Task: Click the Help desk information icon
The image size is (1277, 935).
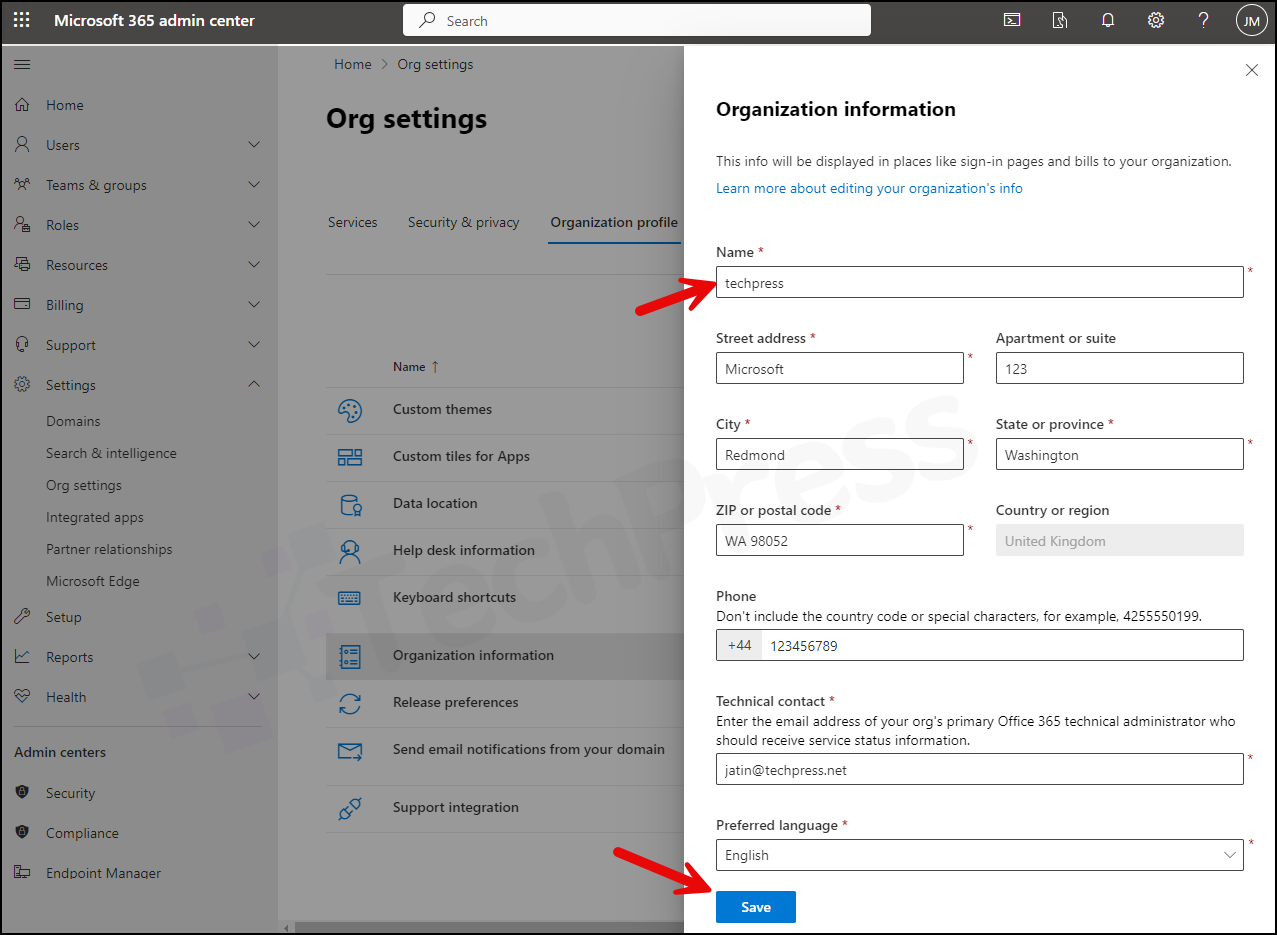Action: 350,551
